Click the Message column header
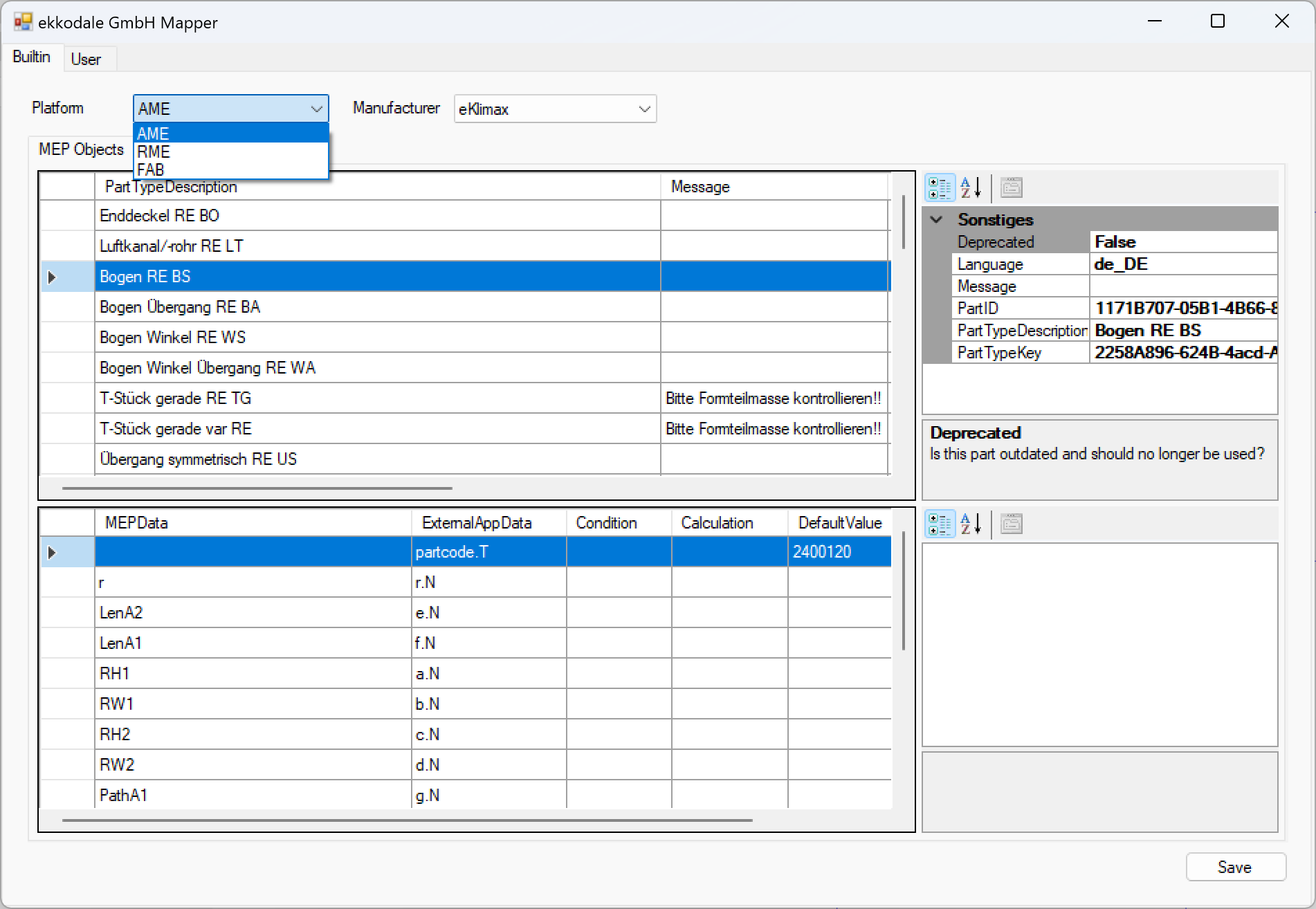This screenshot has height=909, width=1316. (775, 187)
